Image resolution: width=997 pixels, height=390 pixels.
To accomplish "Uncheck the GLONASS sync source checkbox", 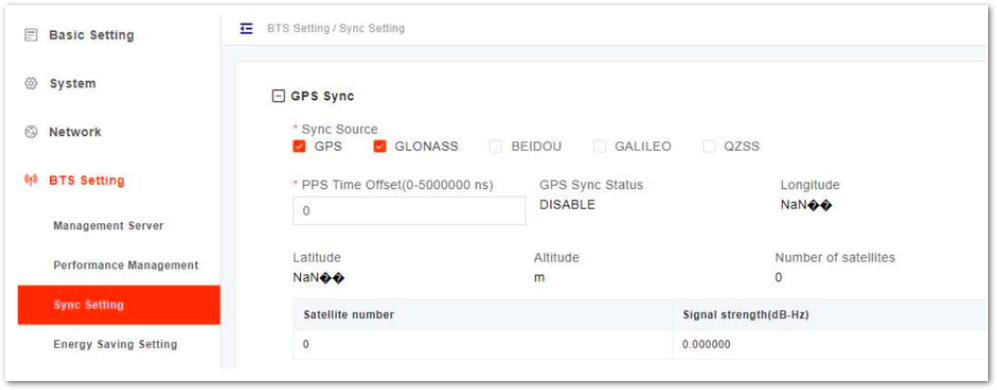I will 380,146.
